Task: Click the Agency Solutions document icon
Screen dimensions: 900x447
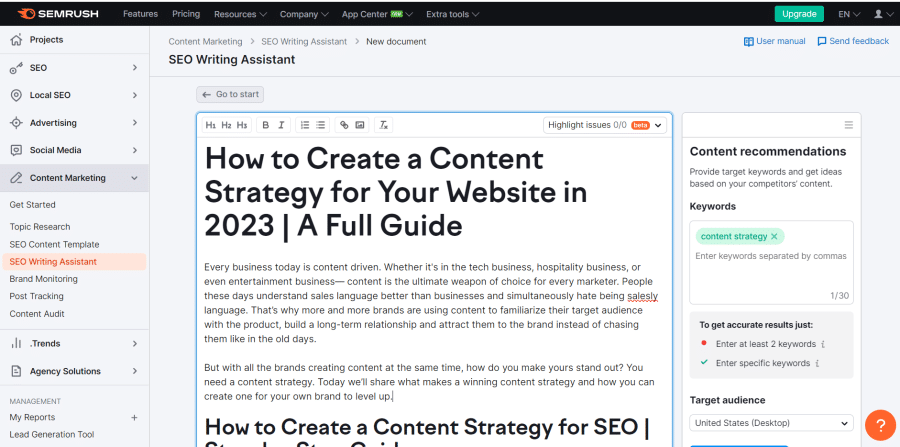Action: pyautogui.click(x=17, y=371)
